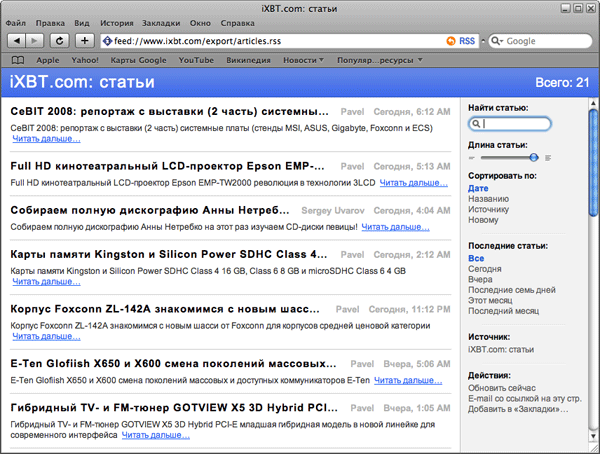Viewport: 600px width, 454px height.
Task: Adjust the Длина статьи slider handle
Action: (534, 157)
